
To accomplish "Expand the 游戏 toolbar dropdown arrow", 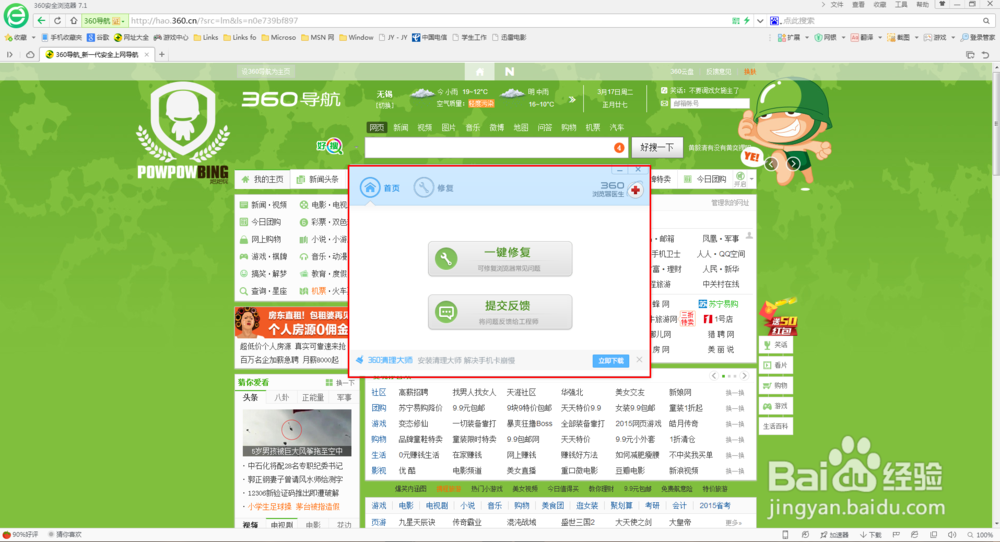I will (x=953, y=38).
